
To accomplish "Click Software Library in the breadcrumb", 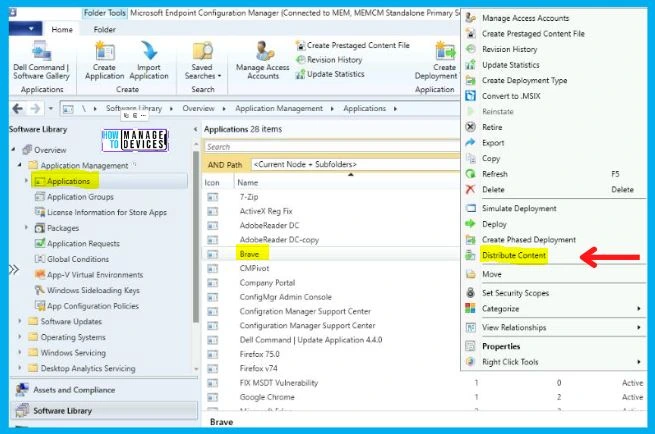I will (134, 108).
